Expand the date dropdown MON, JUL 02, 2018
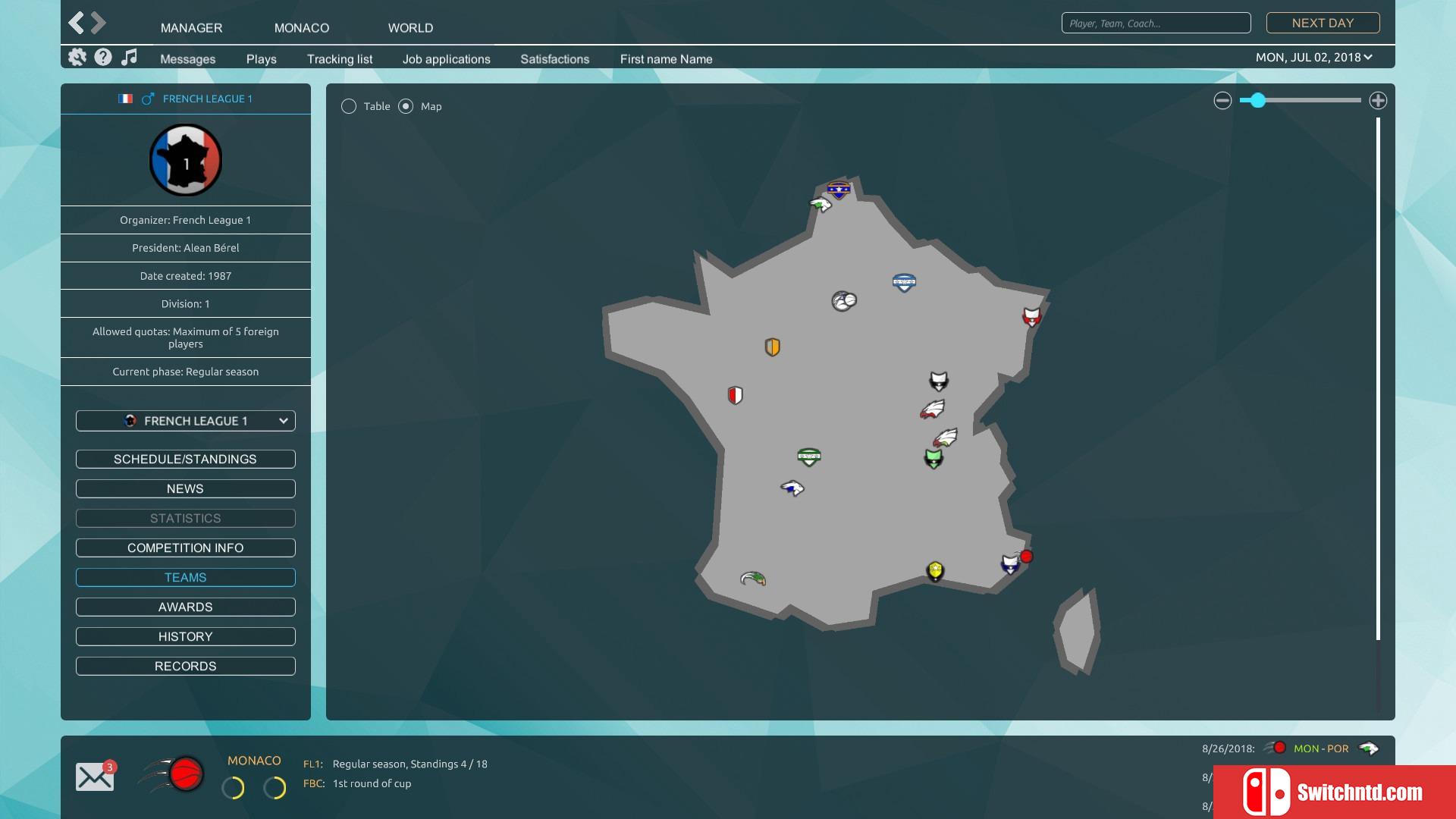 [1314, 57]
